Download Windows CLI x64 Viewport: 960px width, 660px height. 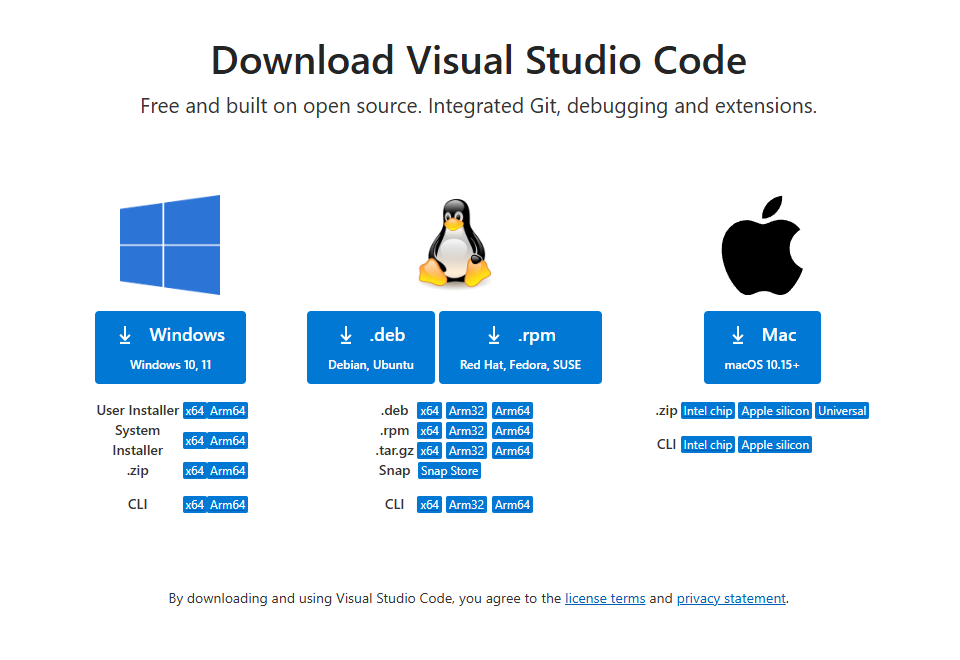(195, 504)
